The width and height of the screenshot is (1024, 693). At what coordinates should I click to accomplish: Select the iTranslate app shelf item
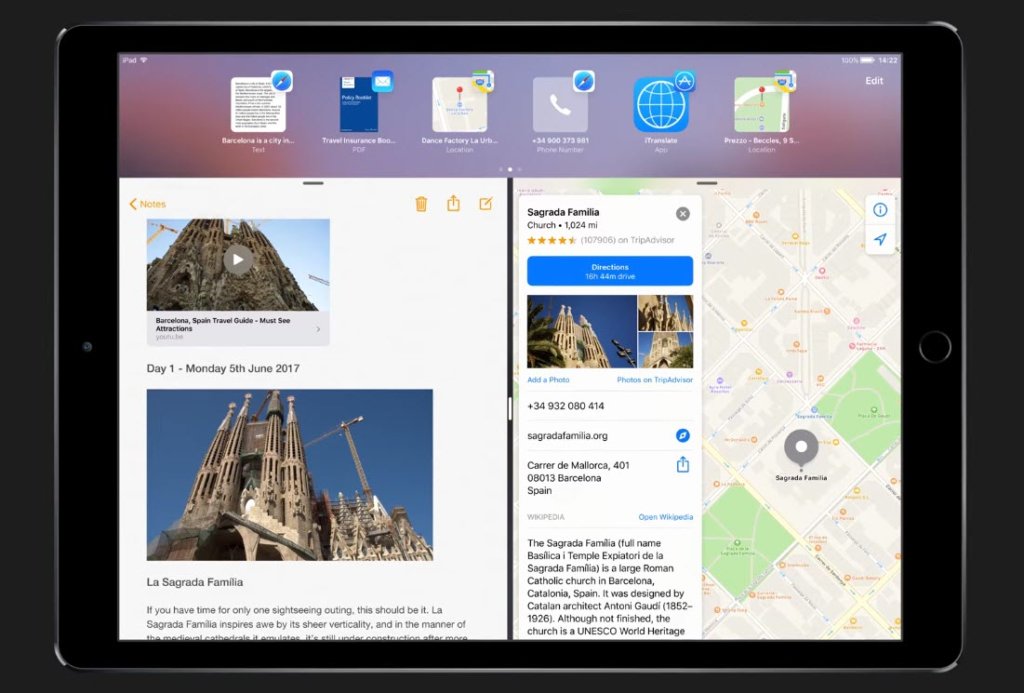[661, 105]
